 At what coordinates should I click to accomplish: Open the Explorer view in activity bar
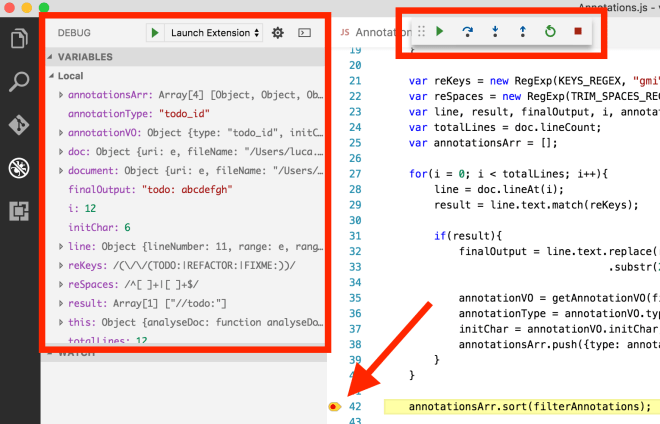[x=19, y=39]
